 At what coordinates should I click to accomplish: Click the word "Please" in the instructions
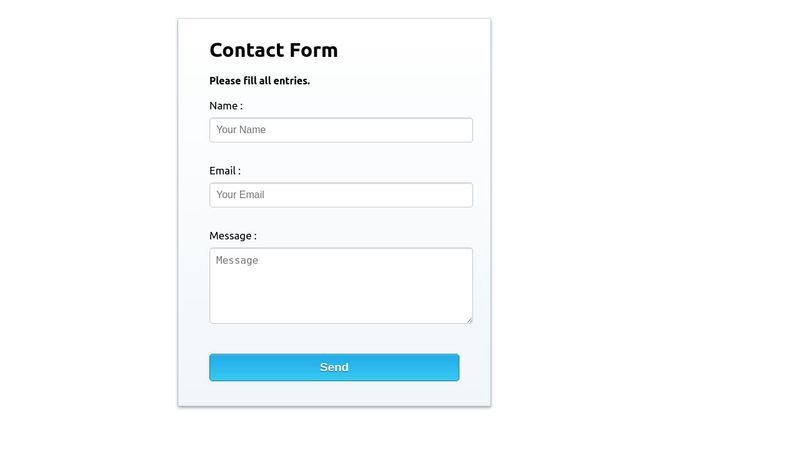225,81
